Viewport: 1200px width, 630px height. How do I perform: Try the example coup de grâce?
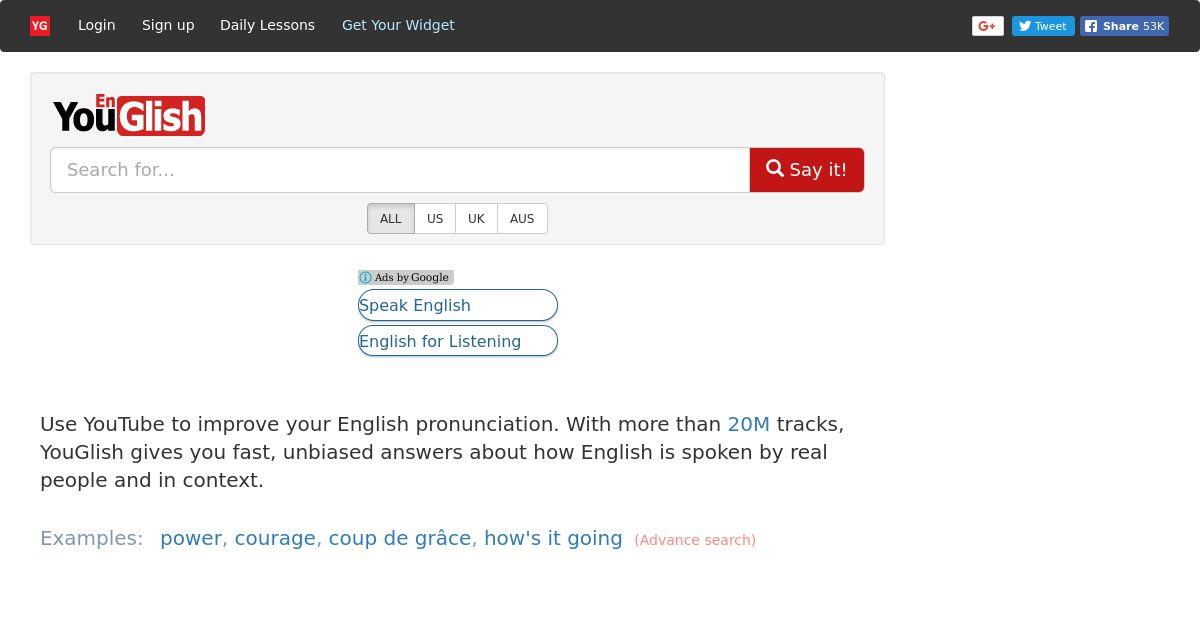tap(400, 538)
